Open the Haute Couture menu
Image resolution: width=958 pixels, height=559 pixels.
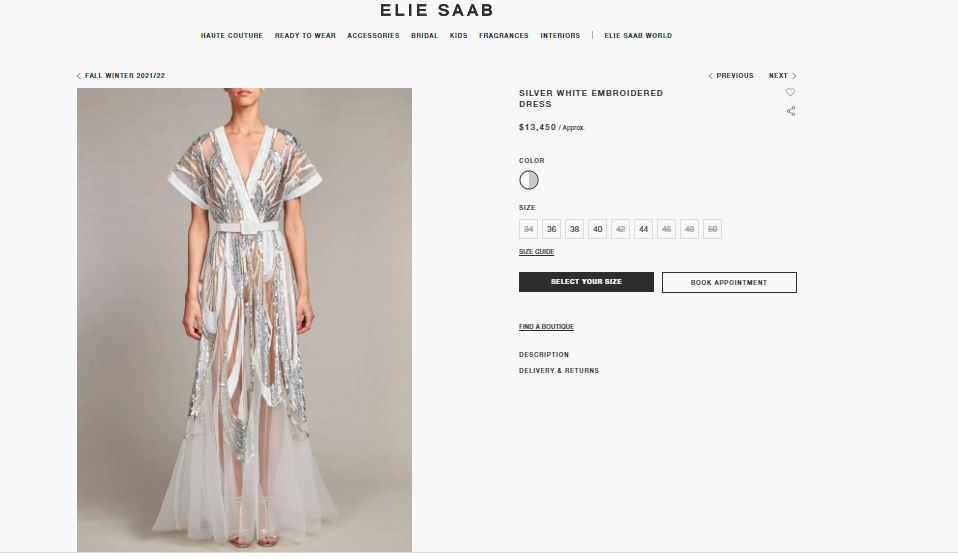(x=232, y=35)
